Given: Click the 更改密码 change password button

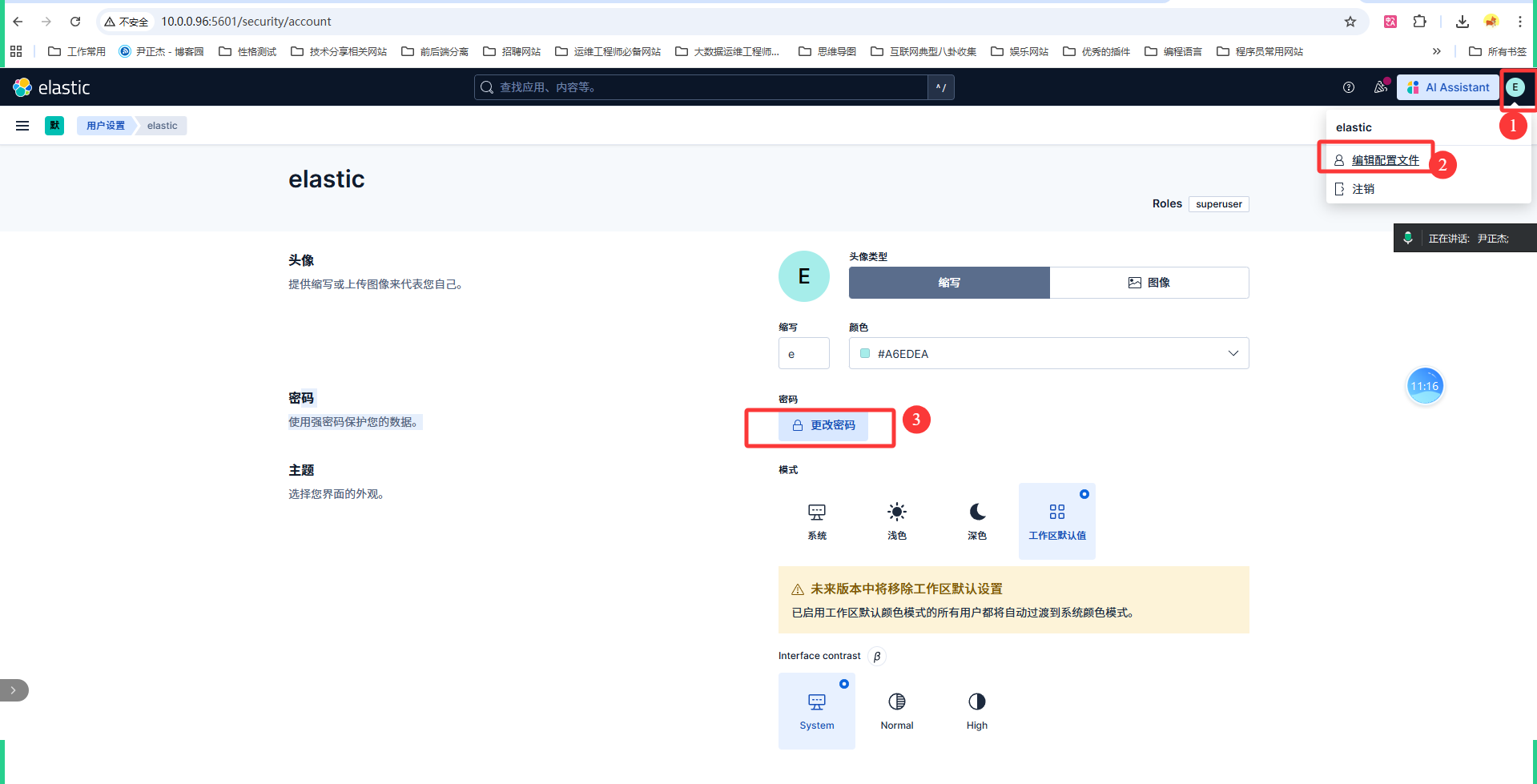Looking at the screenshot, I should pos(823,425).
